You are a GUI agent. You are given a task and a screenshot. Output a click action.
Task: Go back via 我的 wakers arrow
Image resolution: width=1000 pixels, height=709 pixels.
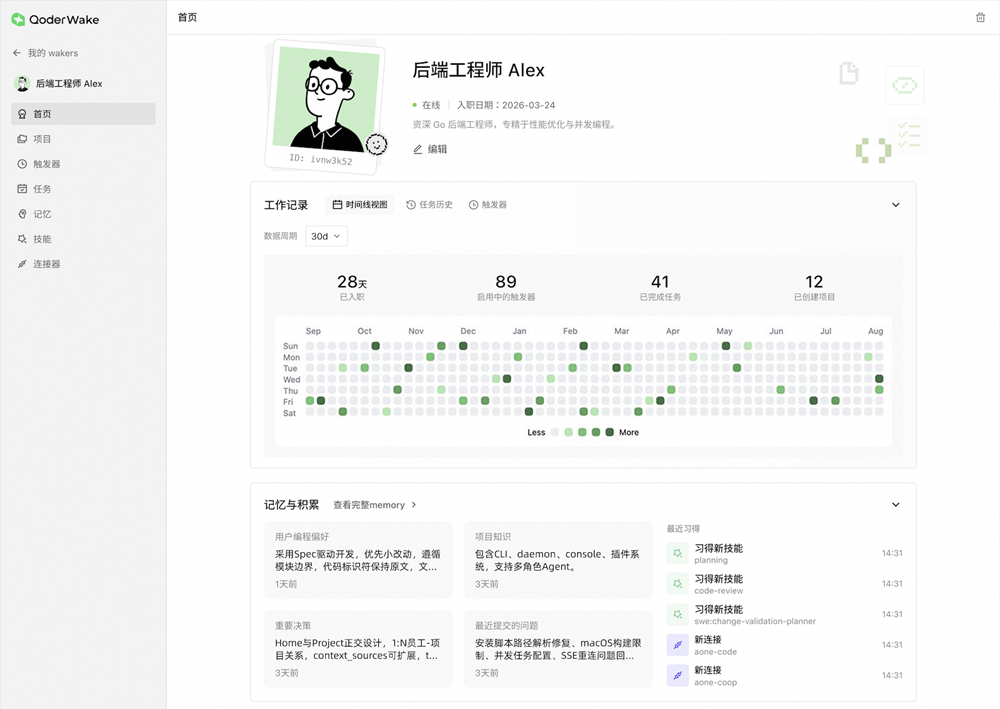[16, 52]
